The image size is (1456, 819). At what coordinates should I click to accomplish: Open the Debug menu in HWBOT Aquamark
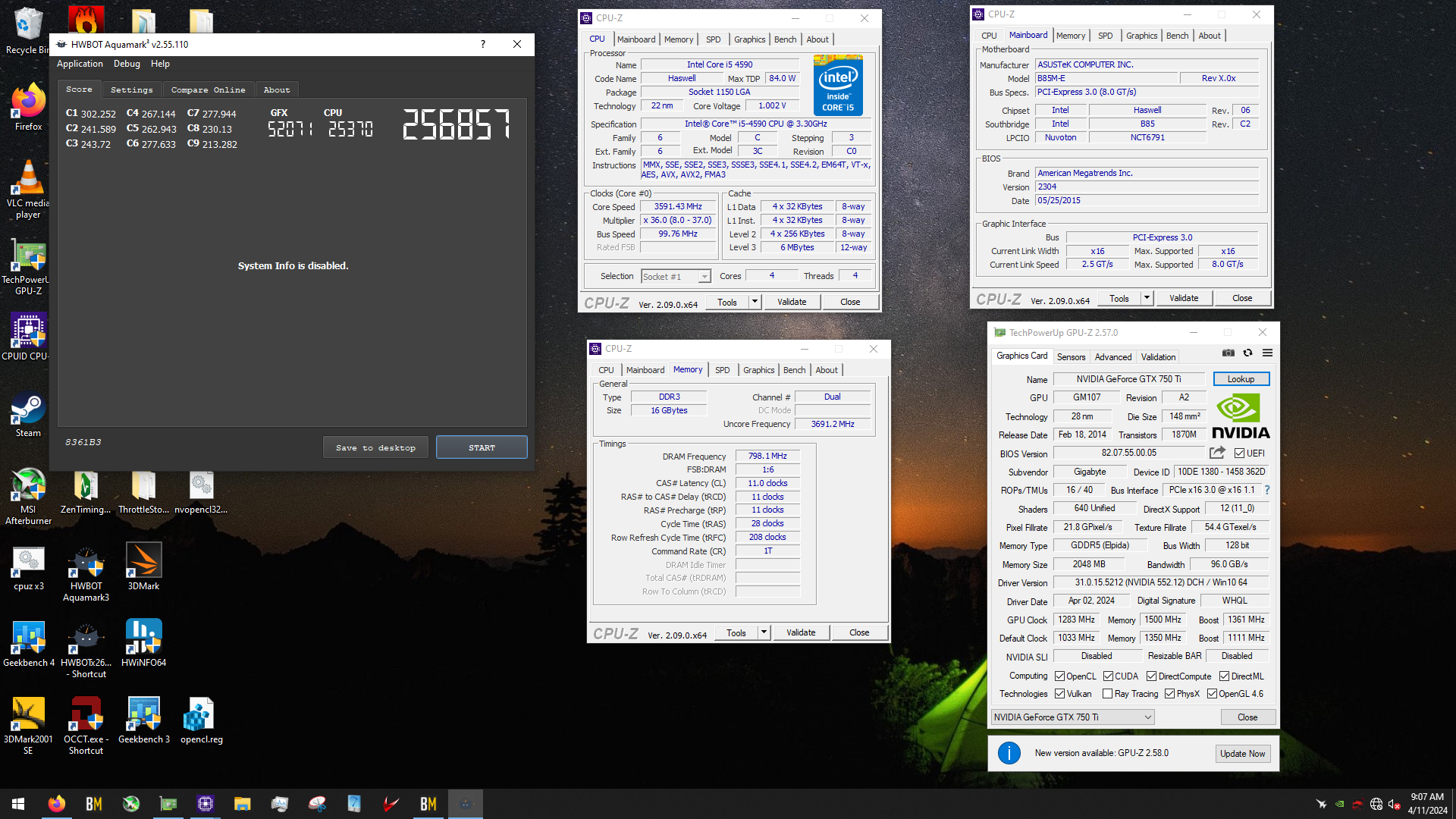[x=127, y=64]
